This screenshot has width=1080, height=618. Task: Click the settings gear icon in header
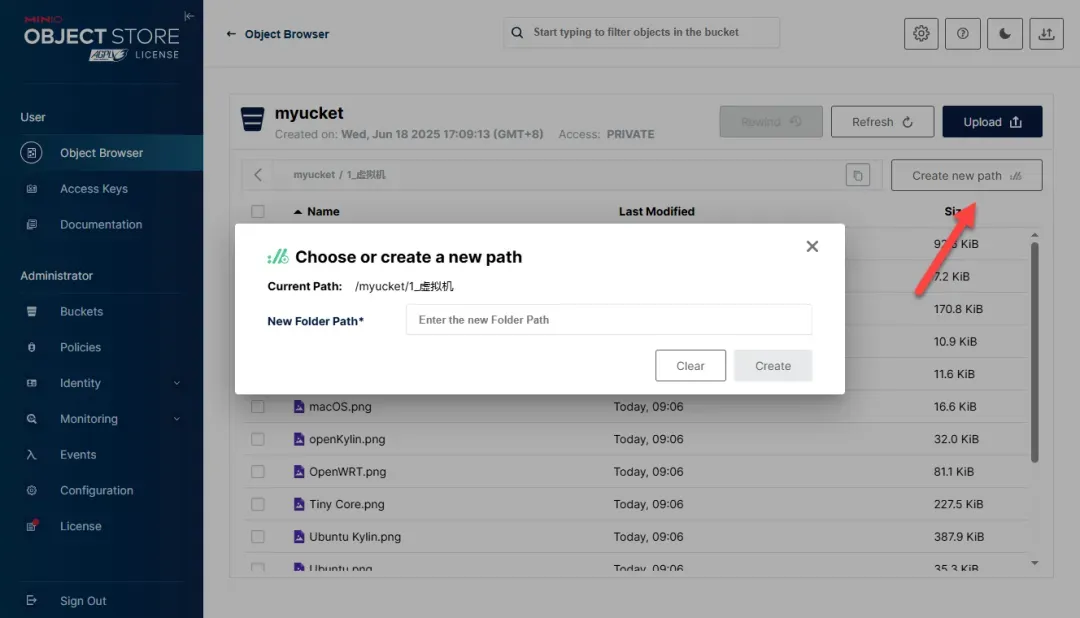921,34
